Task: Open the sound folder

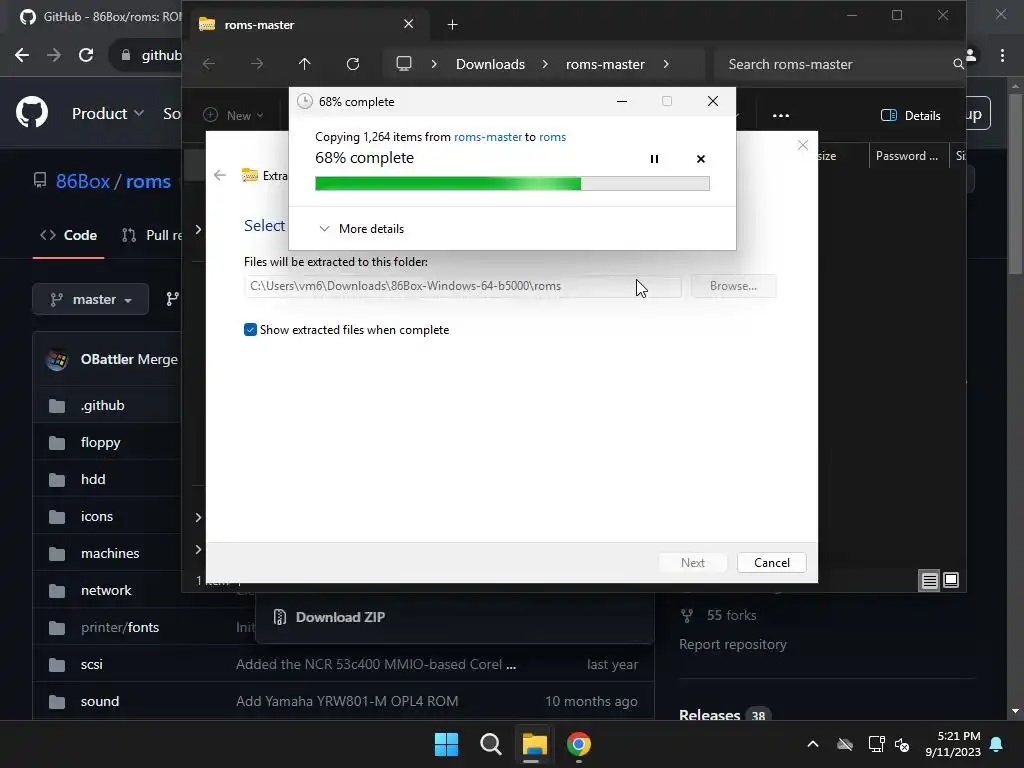Action: point(100,701)
